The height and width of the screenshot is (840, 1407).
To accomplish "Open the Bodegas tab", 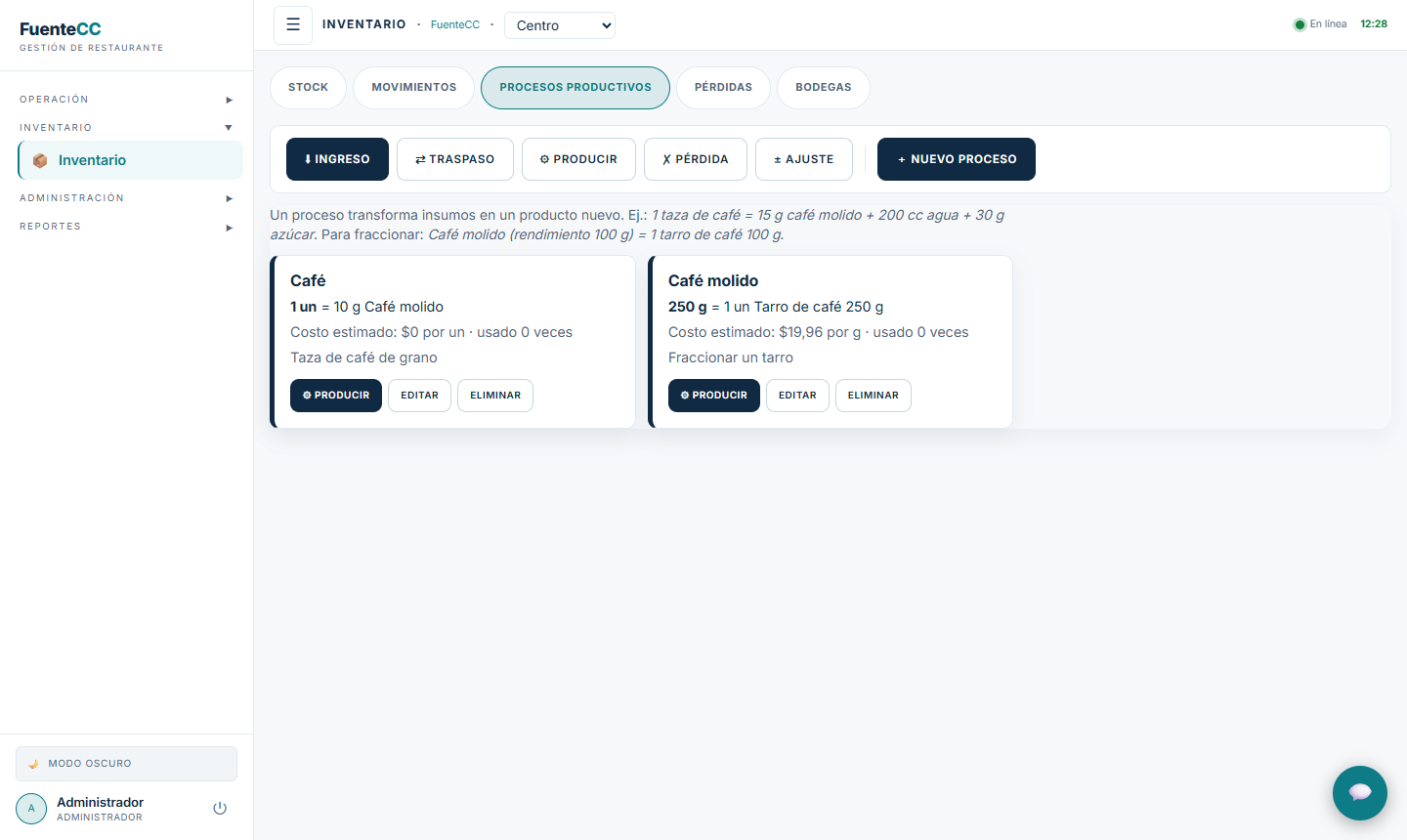I will coord(824,88).
